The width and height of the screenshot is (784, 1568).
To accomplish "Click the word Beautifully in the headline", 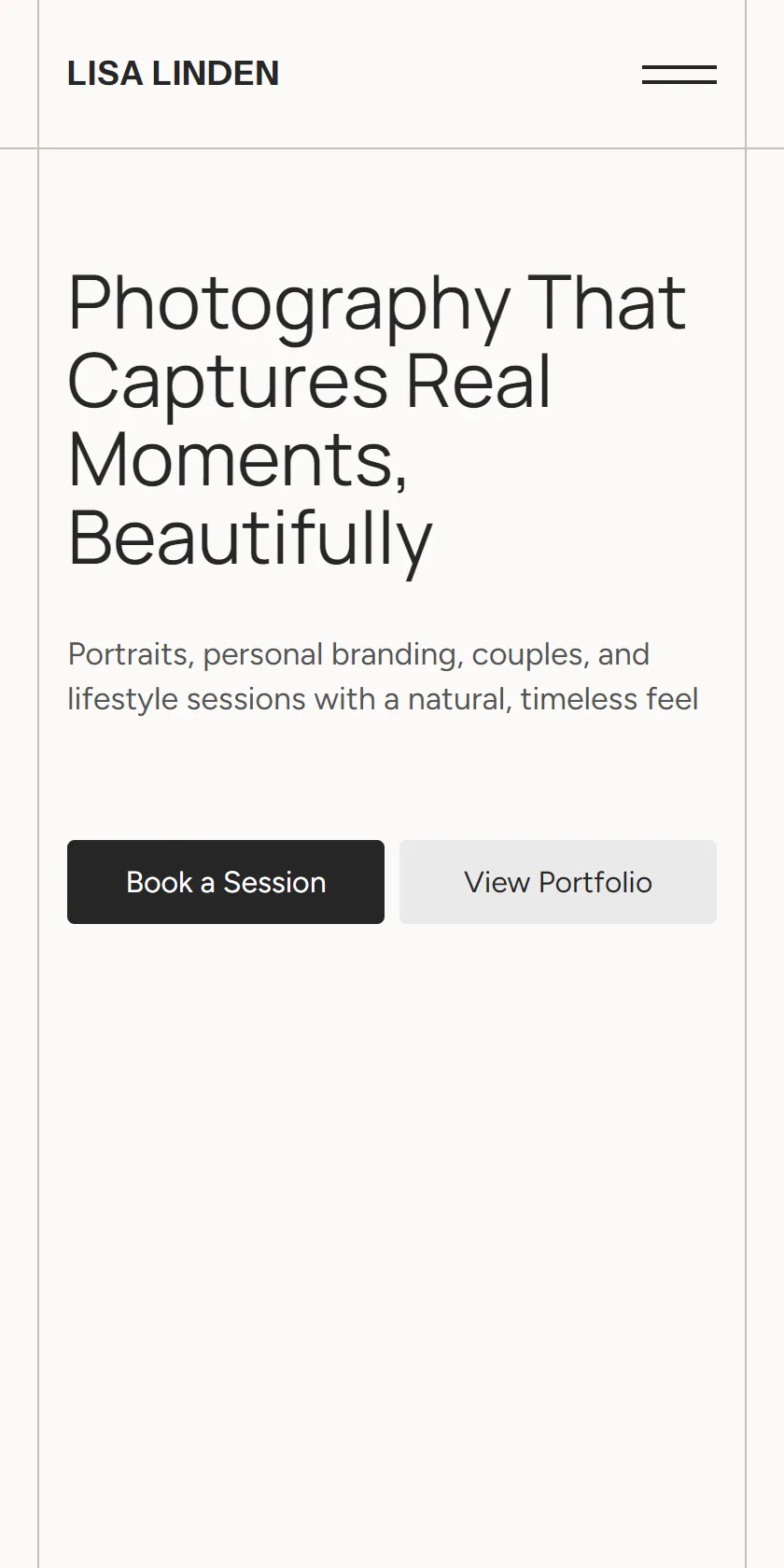I will (250, 539).
